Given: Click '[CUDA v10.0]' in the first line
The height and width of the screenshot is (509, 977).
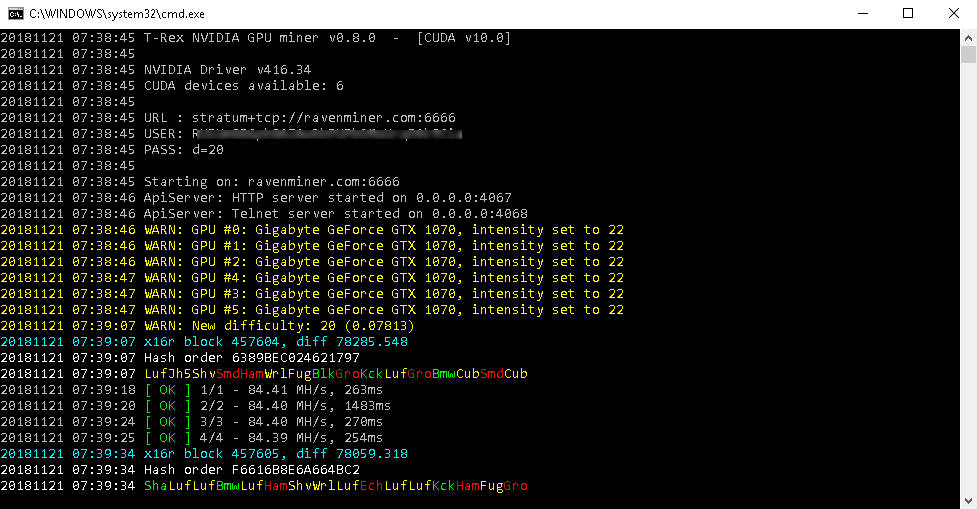Looking at the screenshot, I should tap(464, 37).
